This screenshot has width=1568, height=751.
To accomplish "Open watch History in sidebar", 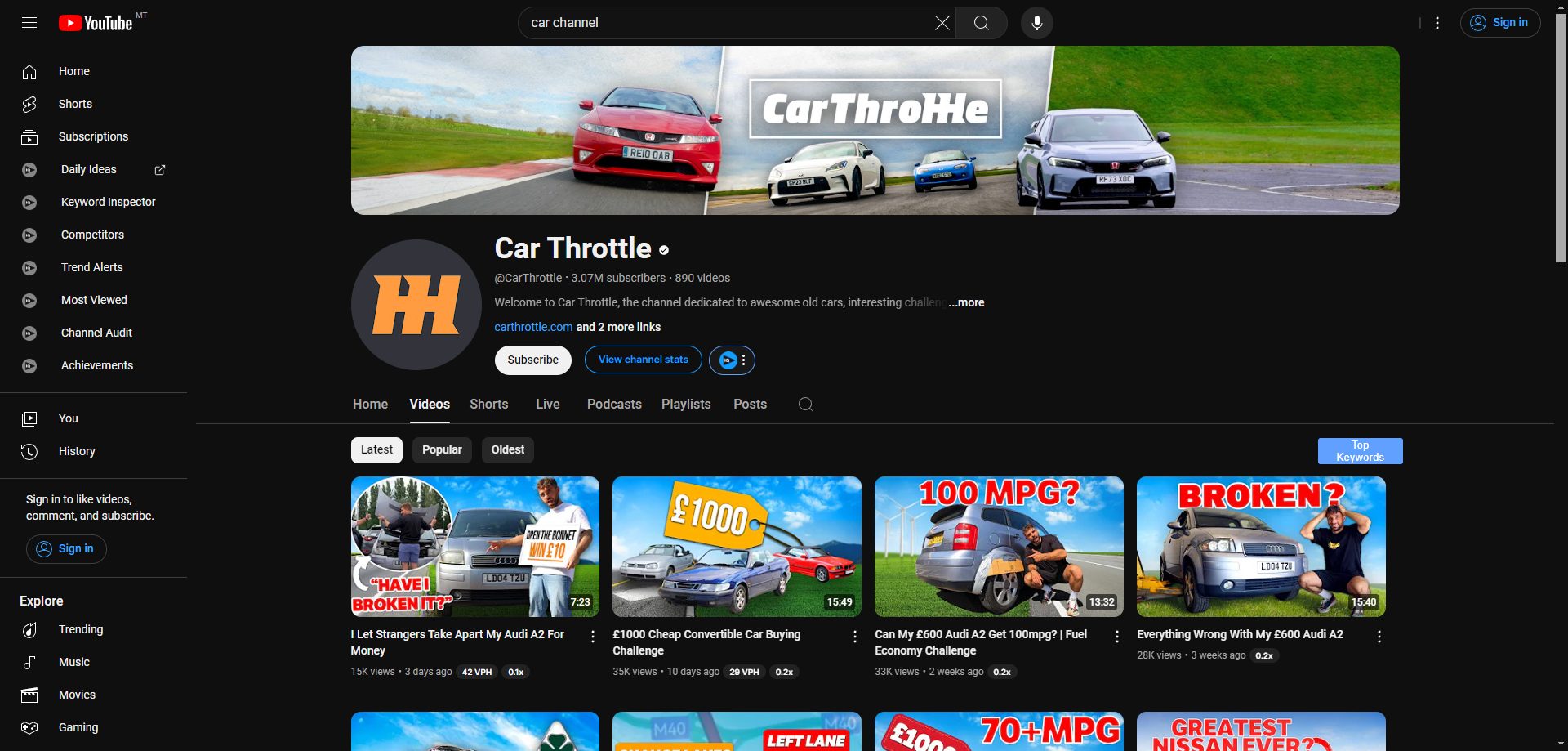I will 93,452.
